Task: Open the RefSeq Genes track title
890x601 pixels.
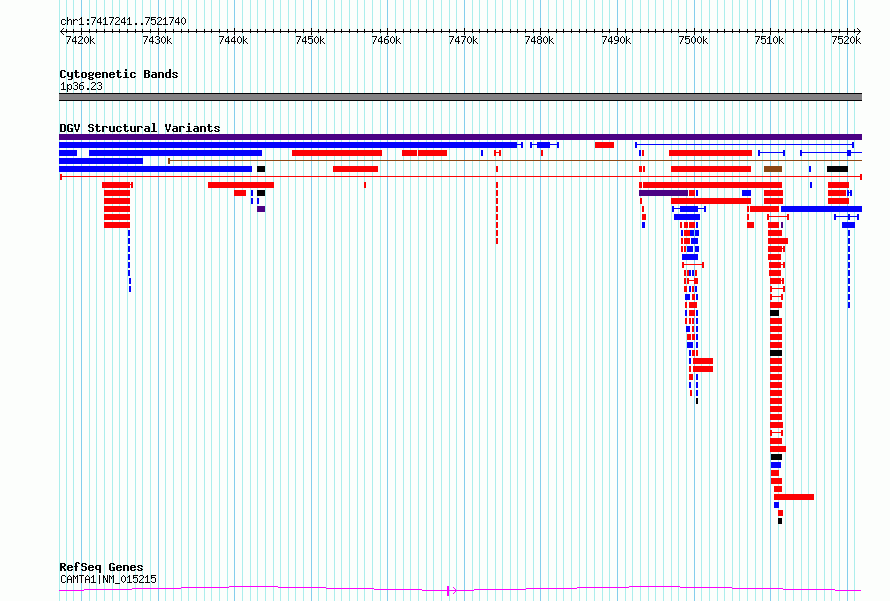Action: (101, 567)
